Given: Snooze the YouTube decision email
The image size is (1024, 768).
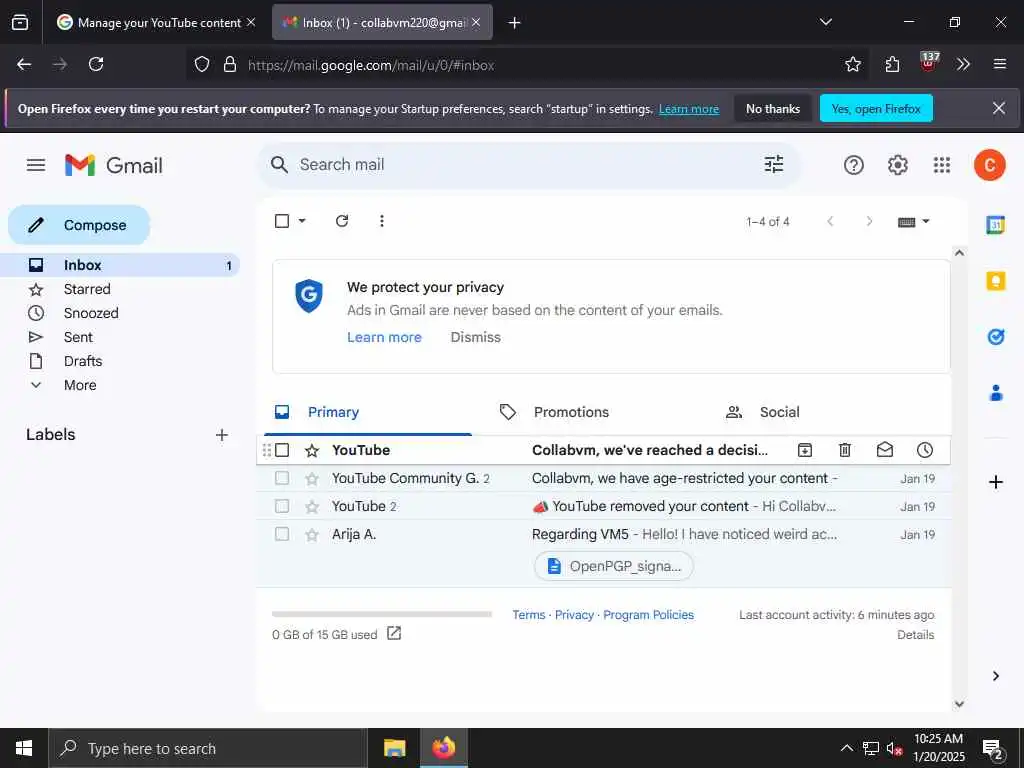Looking at the screenshot, I should coord(925,450).
